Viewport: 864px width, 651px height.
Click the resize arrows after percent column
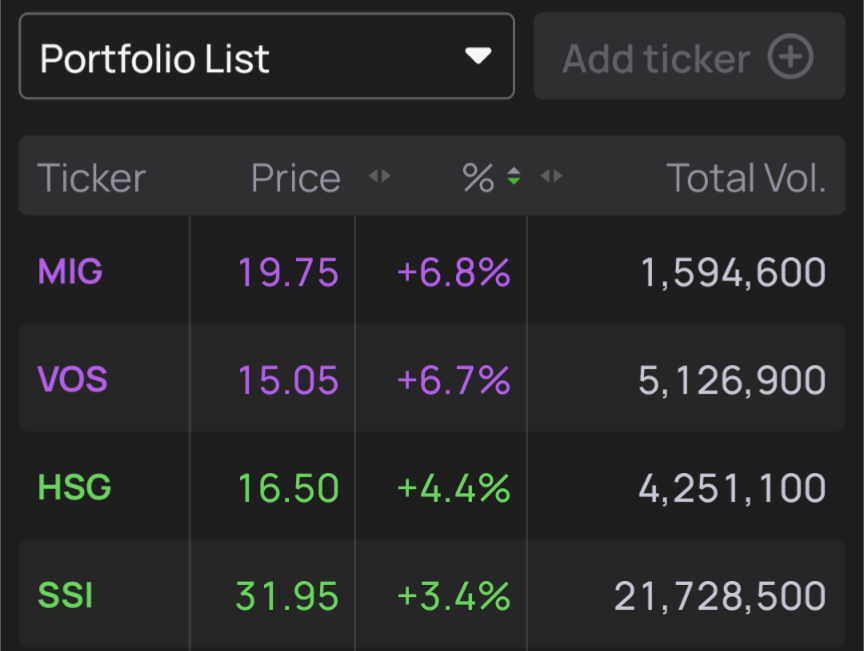coord(551,177)
